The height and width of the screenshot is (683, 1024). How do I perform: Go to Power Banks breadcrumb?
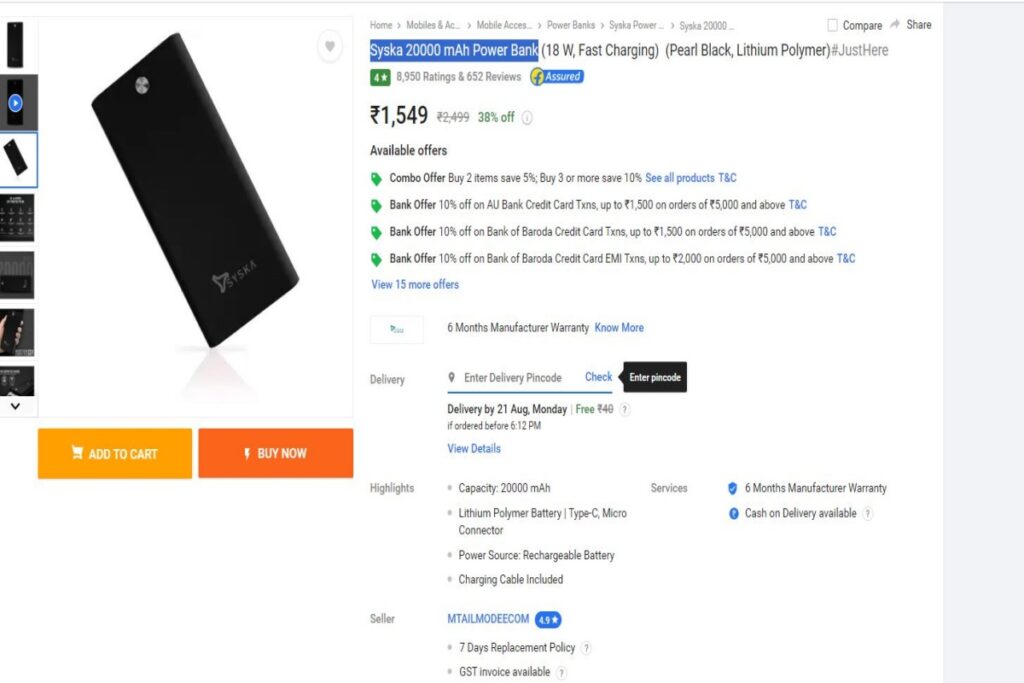571,25
